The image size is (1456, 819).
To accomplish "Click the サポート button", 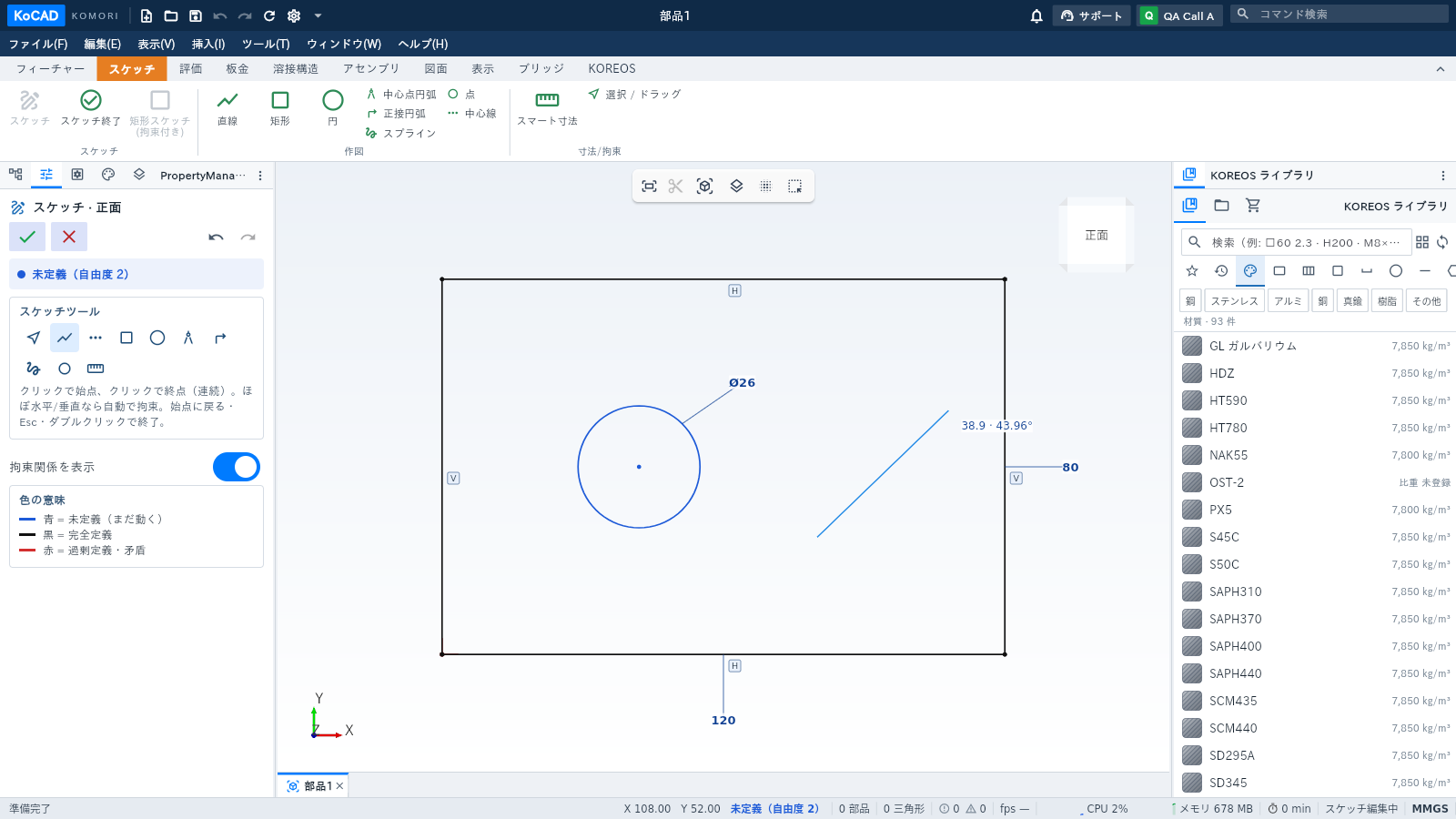I will (x=1092, y=15).
